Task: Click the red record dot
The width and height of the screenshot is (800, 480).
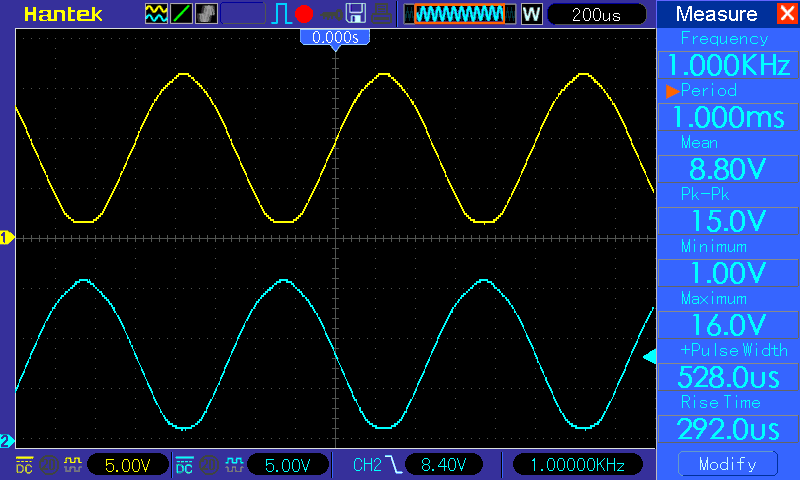Action: coord(304,14)
